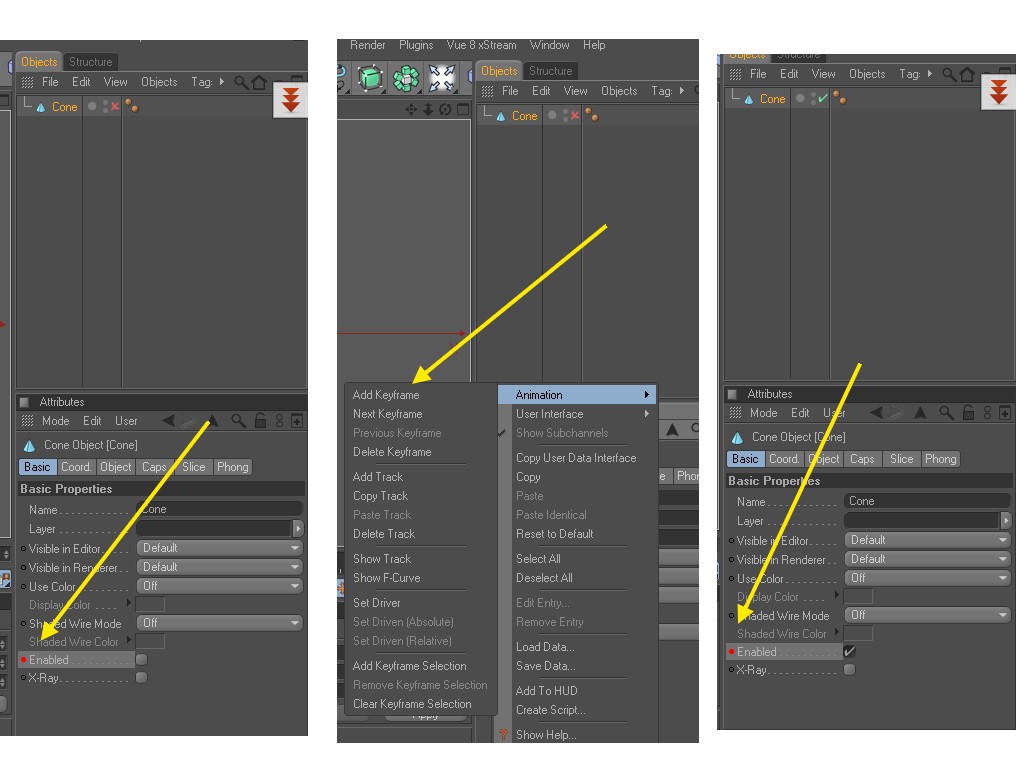Open Visible in Editor dropdown, Enabled-unchecked panel
Viewport: 1024px width, 768px height.
pyautogui.click(x=219, y=548)
